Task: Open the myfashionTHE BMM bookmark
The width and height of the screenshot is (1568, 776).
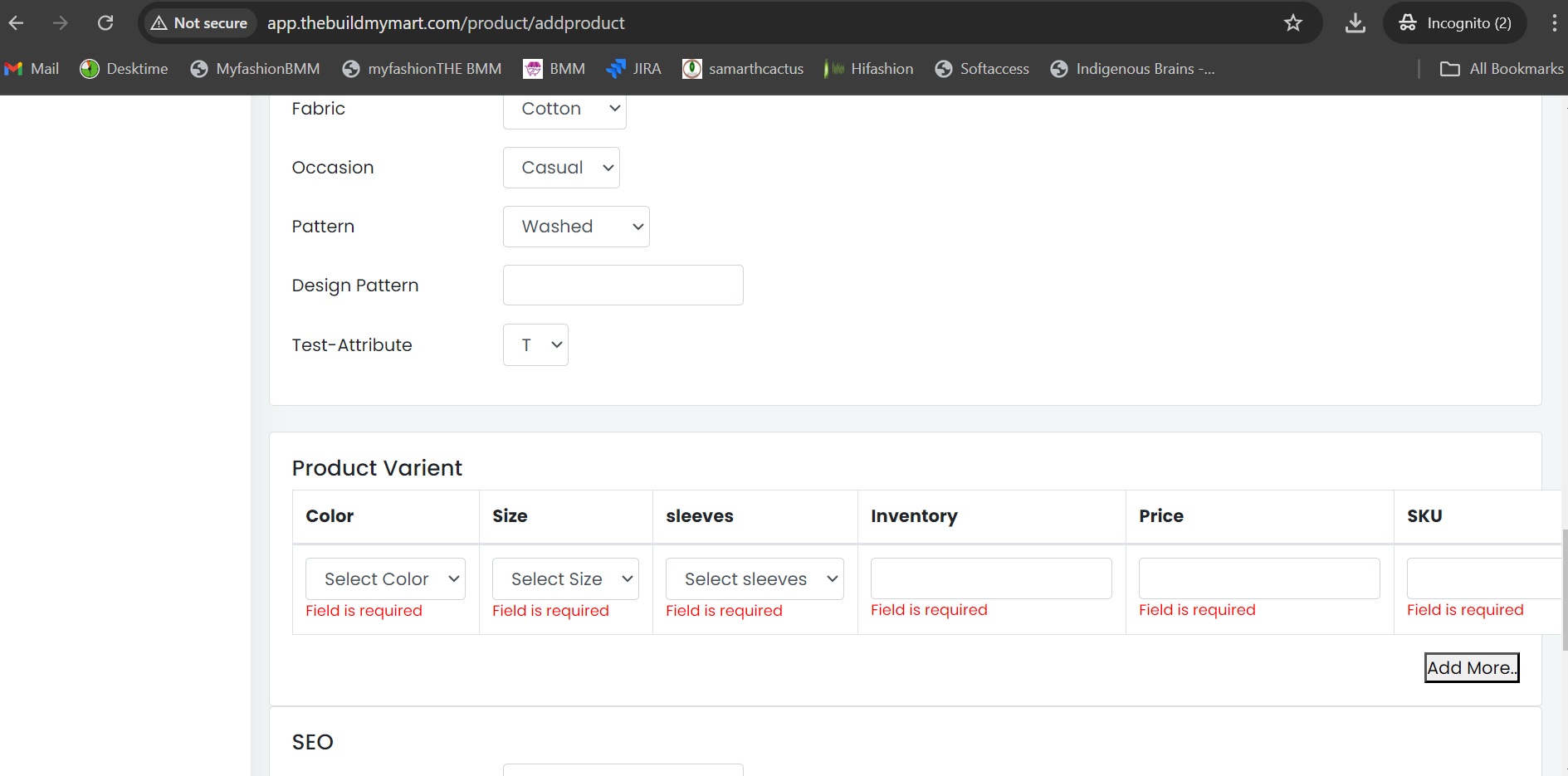Action: 423,69
